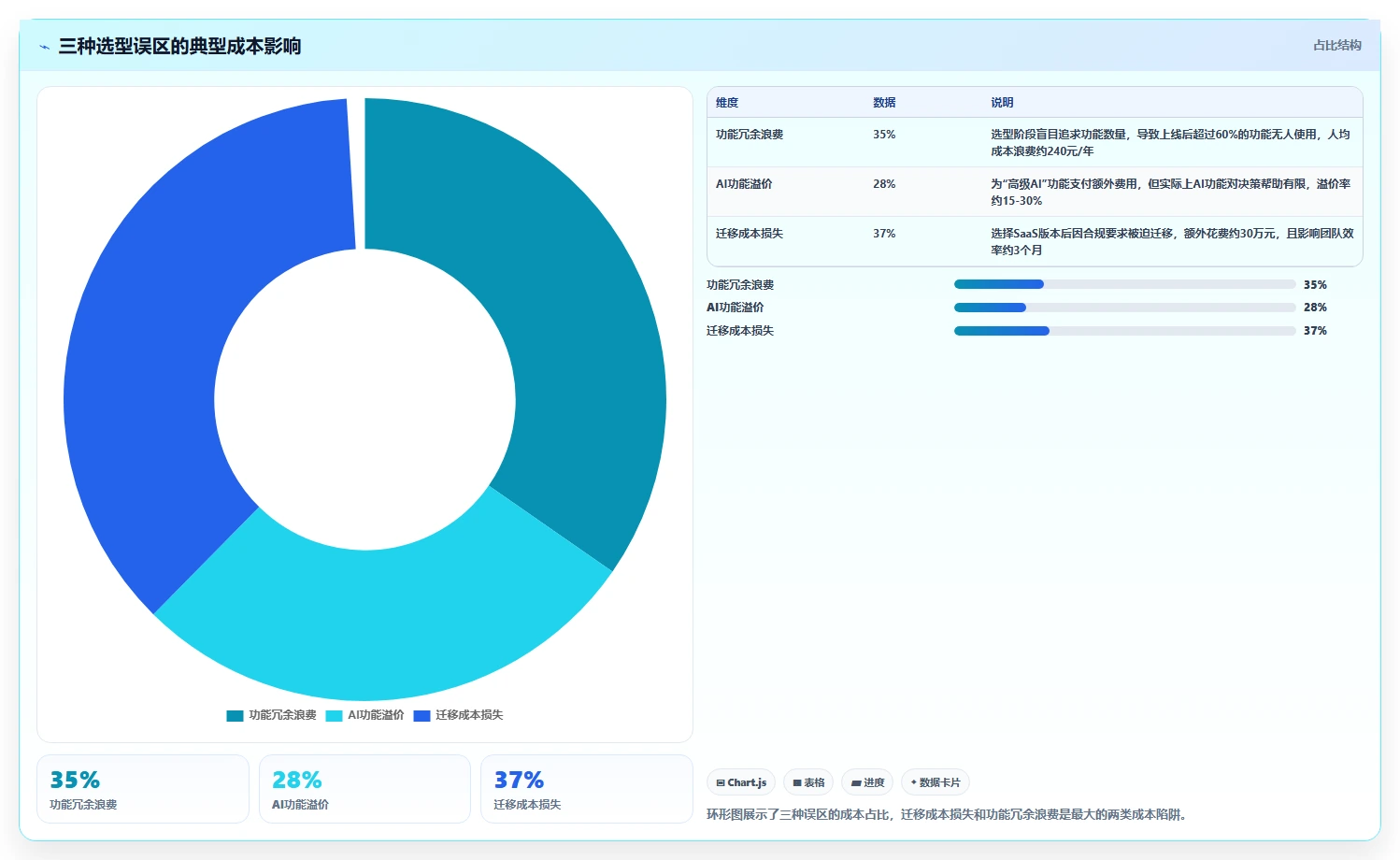Click the lightning icon beside the chart title
This screenshot has width=1400, height=860.
click(x=44, y=47)
